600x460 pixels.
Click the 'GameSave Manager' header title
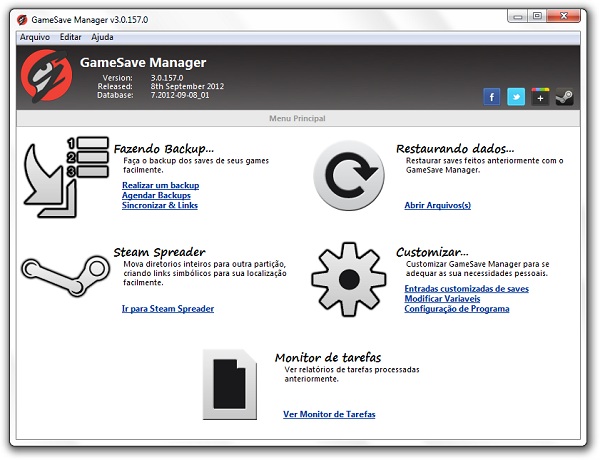click(143, 62)
